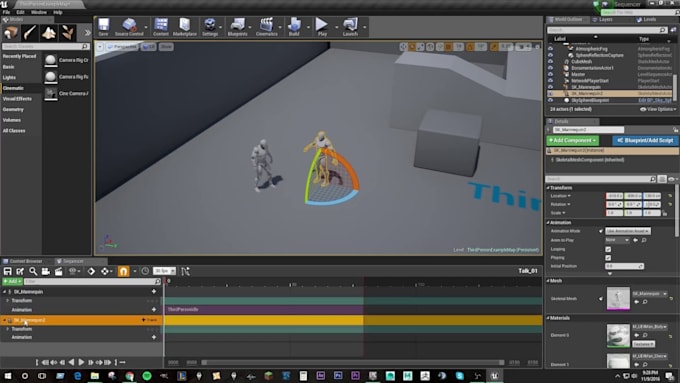Add animation key on SK_Mannequin Animation track
The image size is (680, 383).
pyautogui.click(x=154, y=310)
